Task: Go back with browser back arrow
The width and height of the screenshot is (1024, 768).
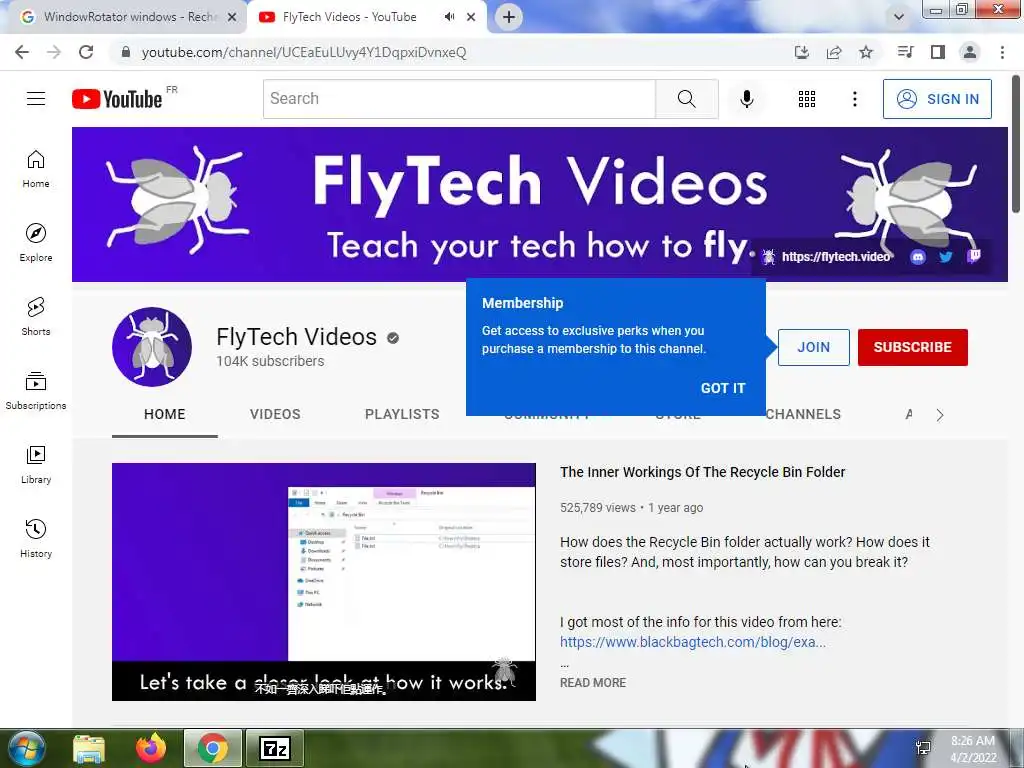Action: [x=22, y=52]
